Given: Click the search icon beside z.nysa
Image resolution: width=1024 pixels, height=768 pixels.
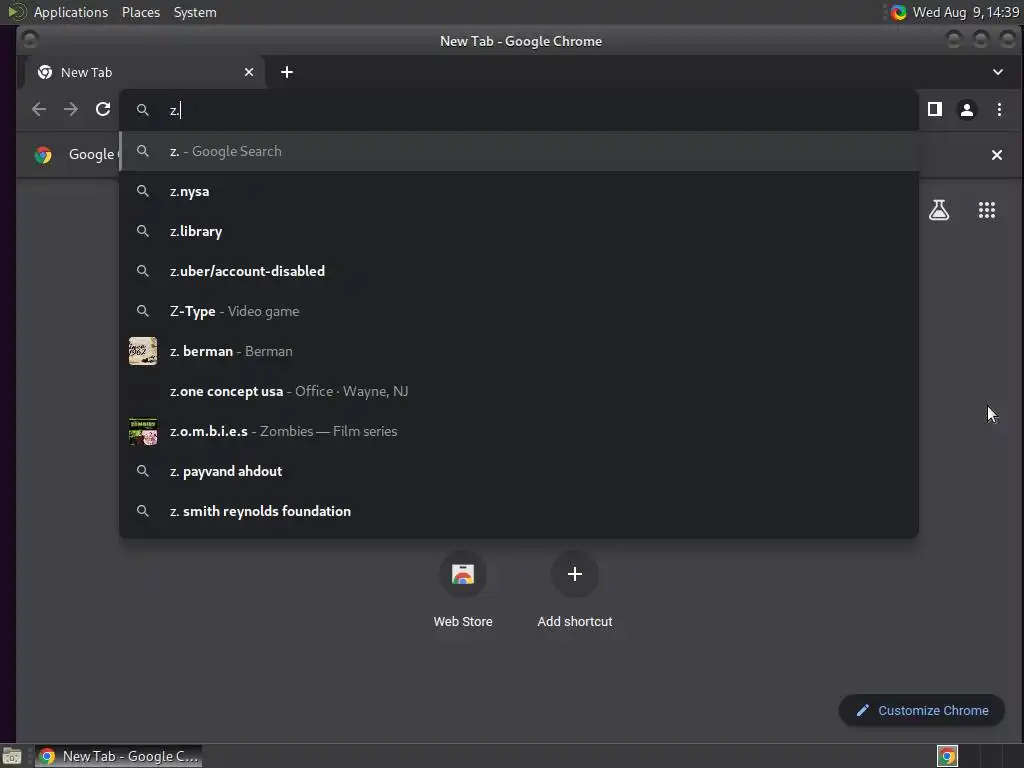Looking at the screenshot, I should point(142,191).
